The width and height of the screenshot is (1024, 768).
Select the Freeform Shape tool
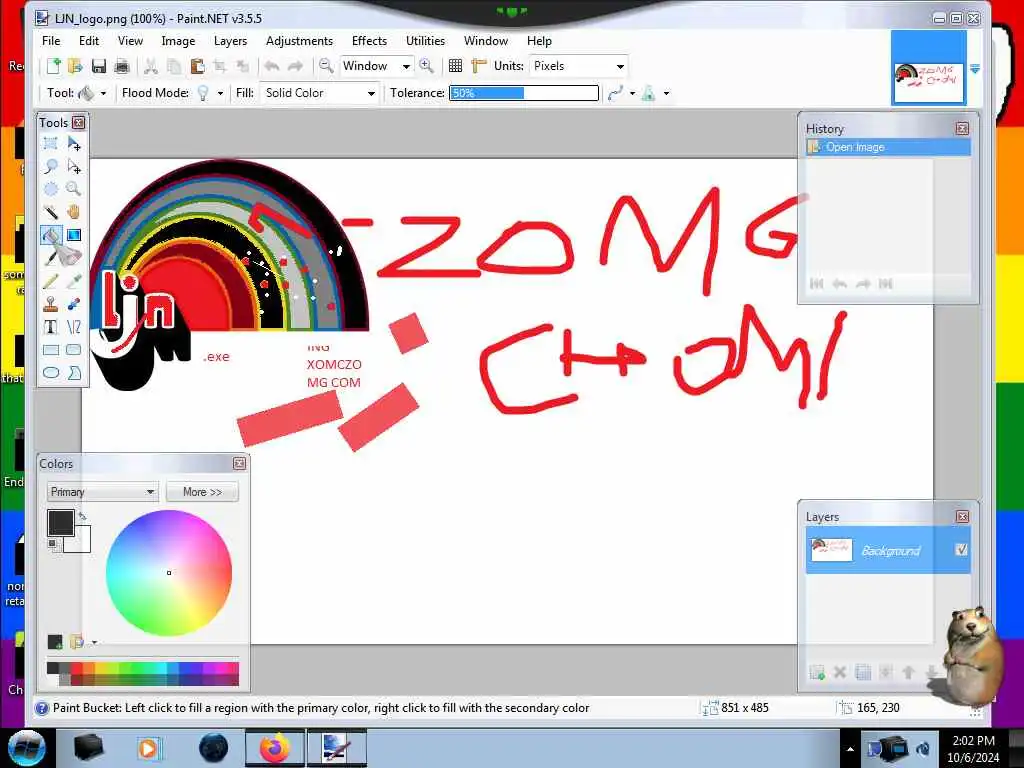(74, 373)
